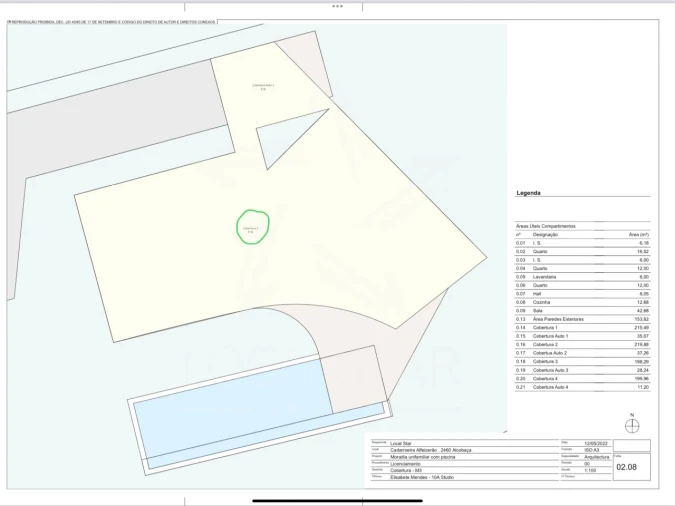Image resolution: width=675 pixels, height=506 pixels.
Task: Tap the three-dot multitasking menu at top
Action: tap(337, 5)
